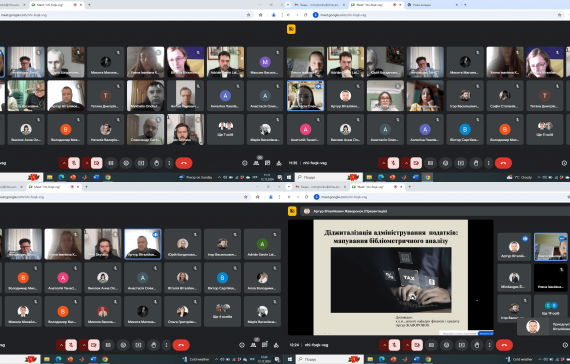Viewport: 570px width, 364px height.
Task: Open PowerPoint in the bottom-right Windows taskbar
Action: tap(393, 359)
